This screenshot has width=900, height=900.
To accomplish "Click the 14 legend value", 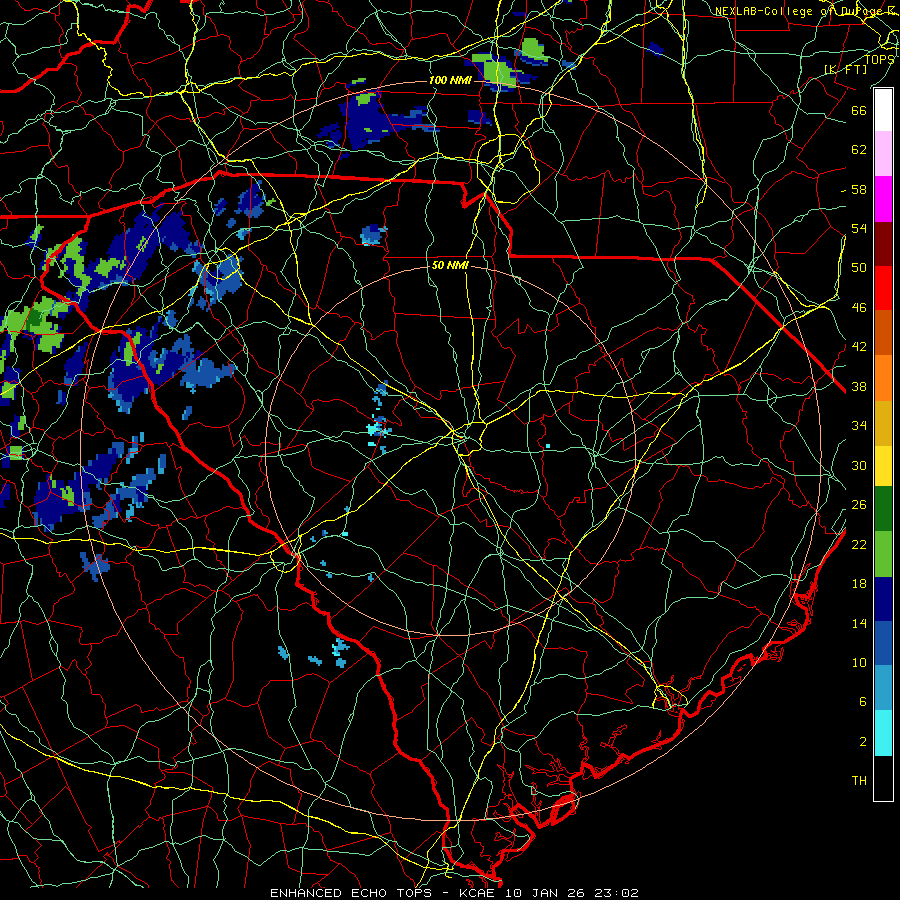I will point(859,623).
